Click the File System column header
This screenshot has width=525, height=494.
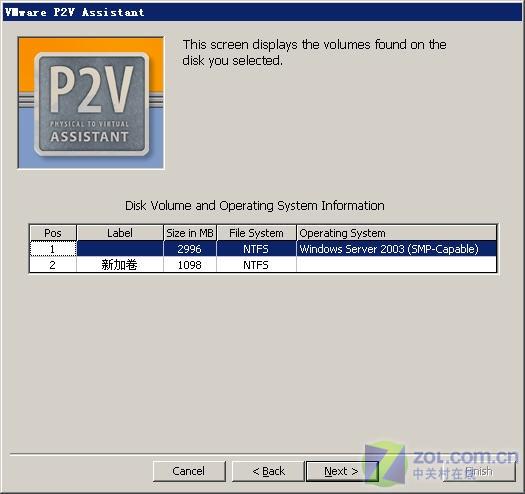pyautogui.click(x=256, y=233)
